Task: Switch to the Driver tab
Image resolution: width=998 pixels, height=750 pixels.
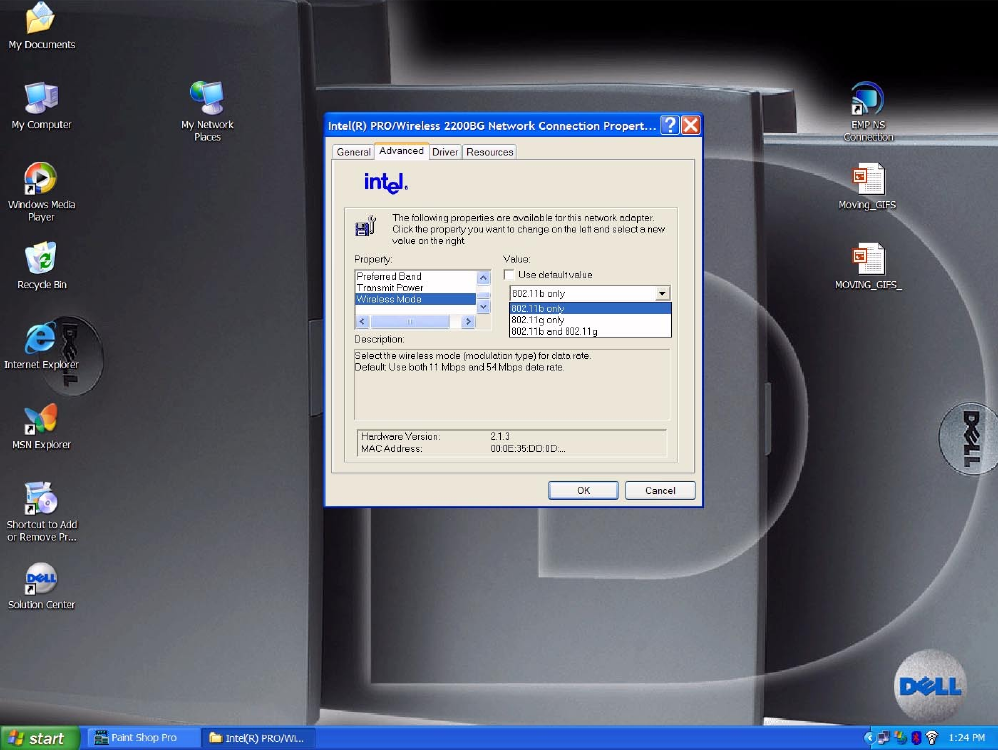Action: coord(445,152)
